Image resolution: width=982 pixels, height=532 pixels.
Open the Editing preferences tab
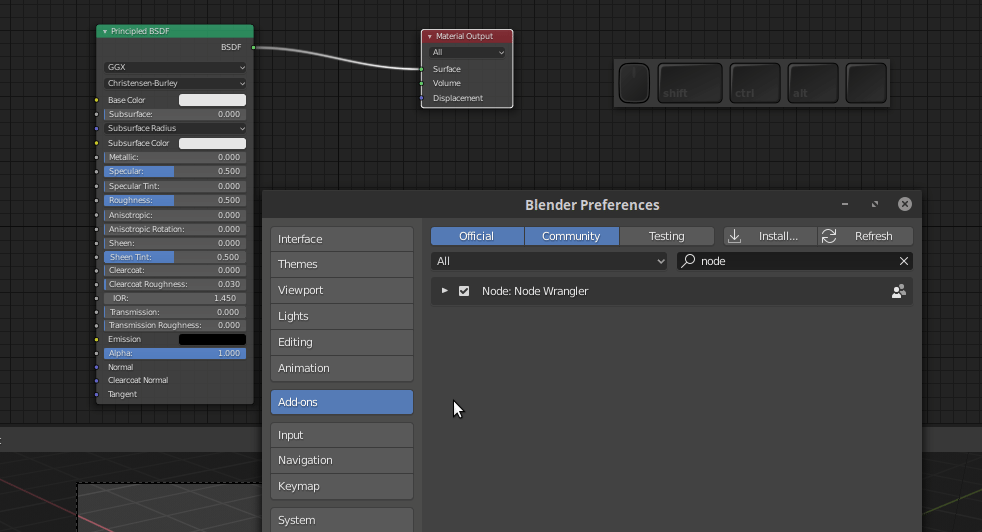[342, 342]
